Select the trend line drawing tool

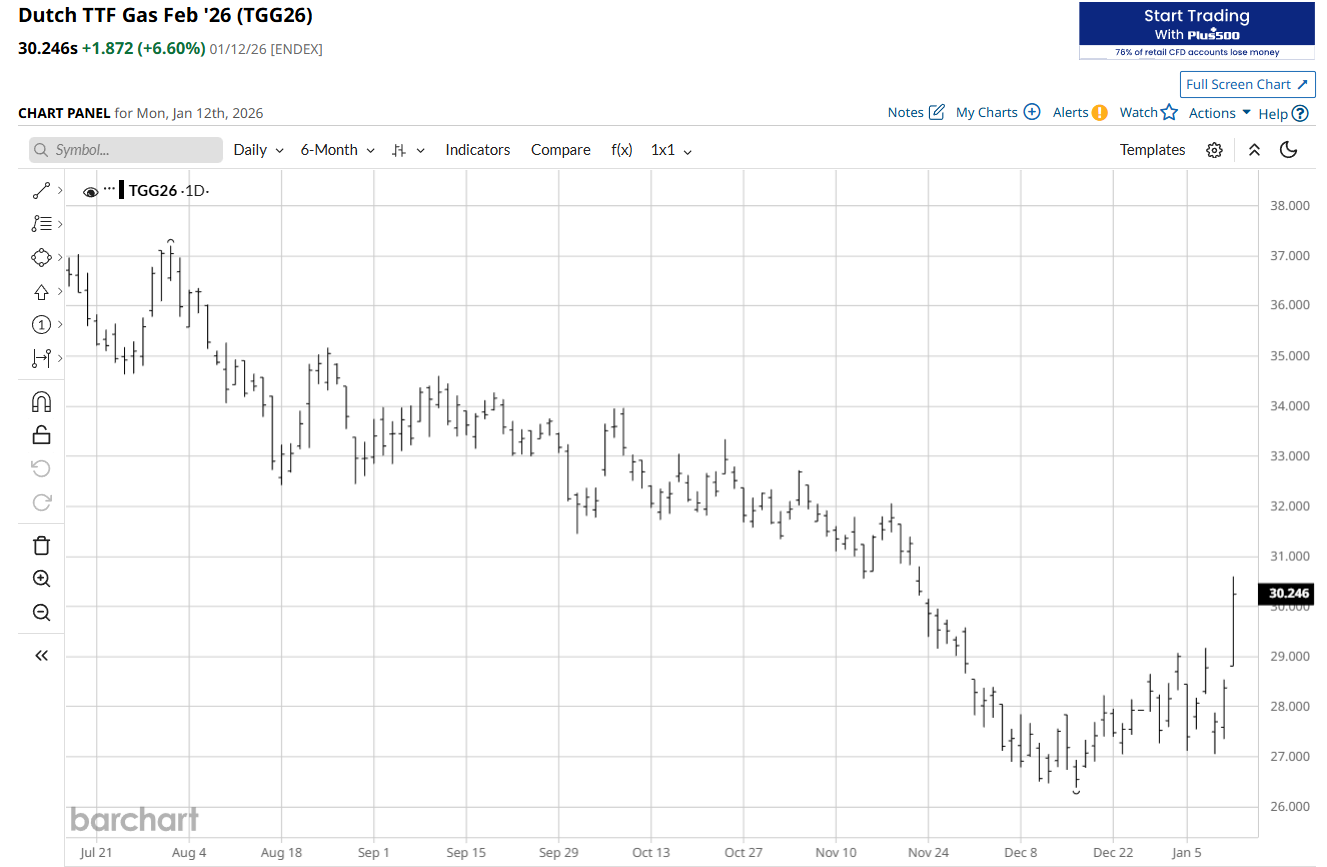(41, 190)
